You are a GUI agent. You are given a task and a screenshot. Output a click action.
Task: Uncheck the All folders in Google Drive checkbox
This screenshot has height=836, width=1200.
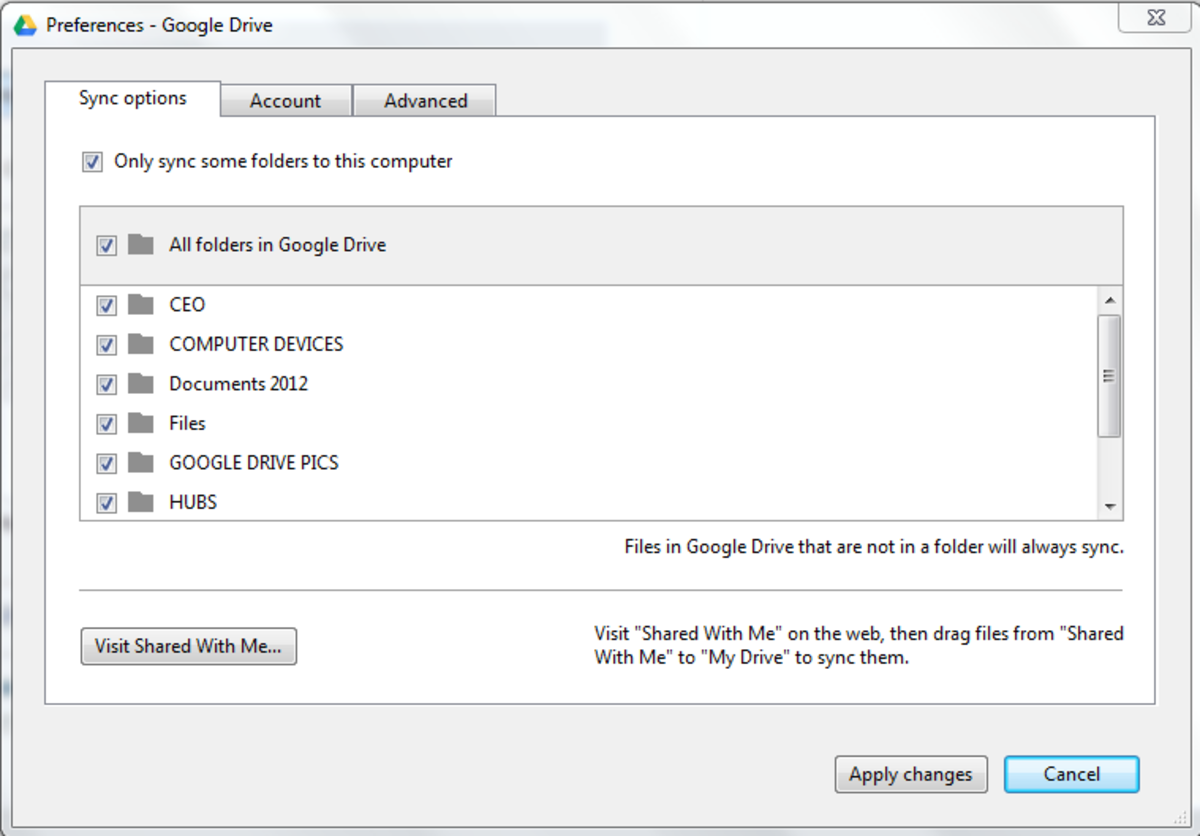[x=106, y=244]
